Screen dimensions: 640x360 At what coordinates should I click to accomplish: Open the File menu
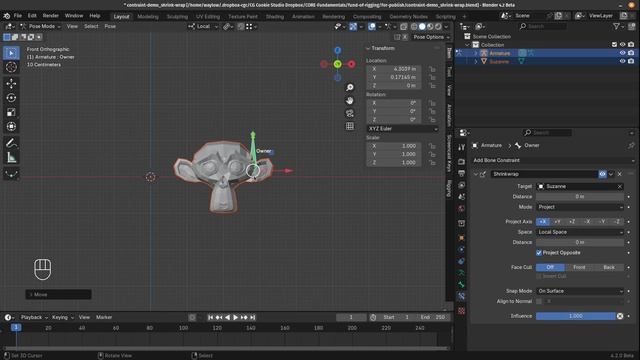18,16
